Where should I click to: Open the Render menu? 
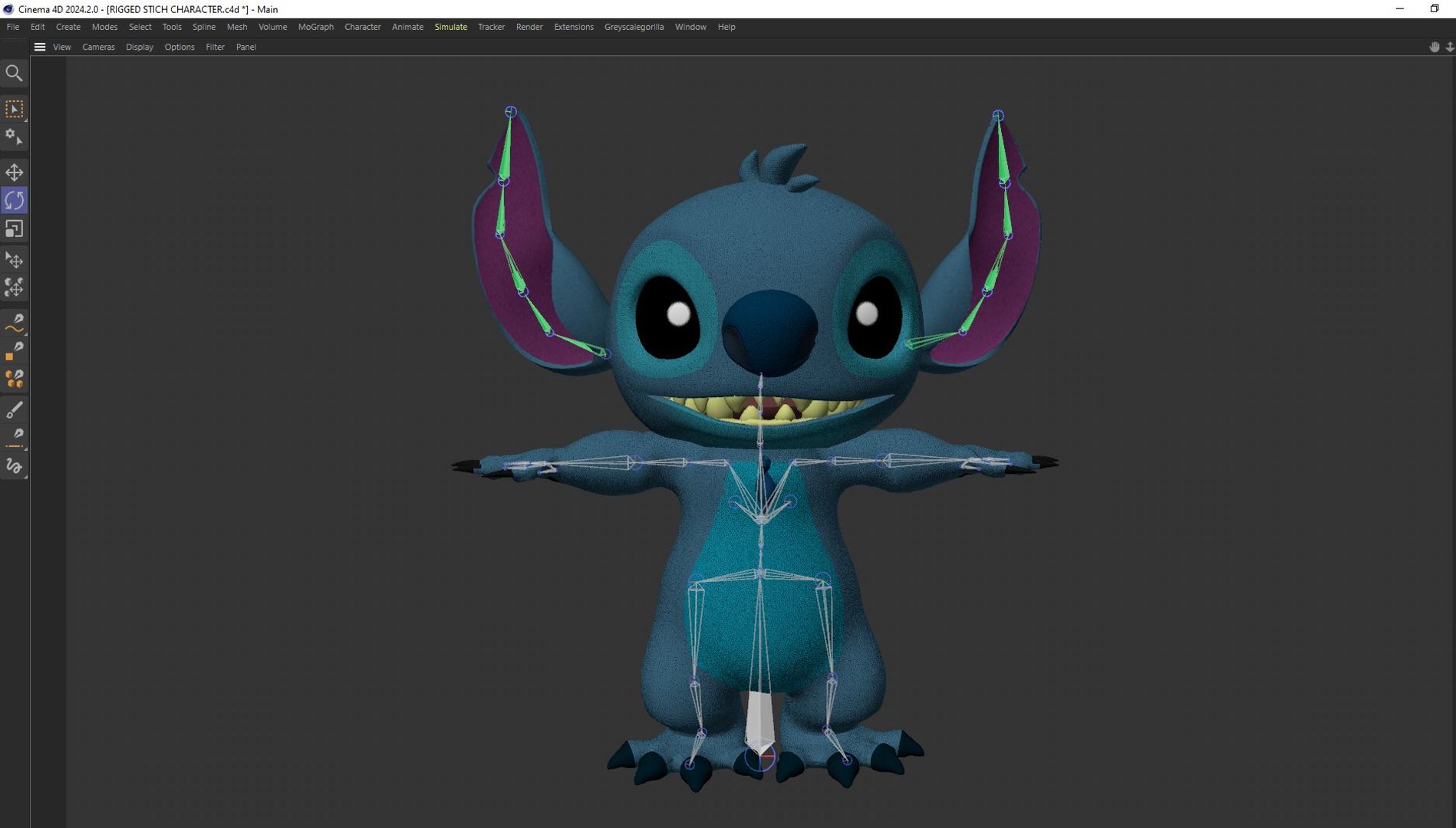[529, 27]
